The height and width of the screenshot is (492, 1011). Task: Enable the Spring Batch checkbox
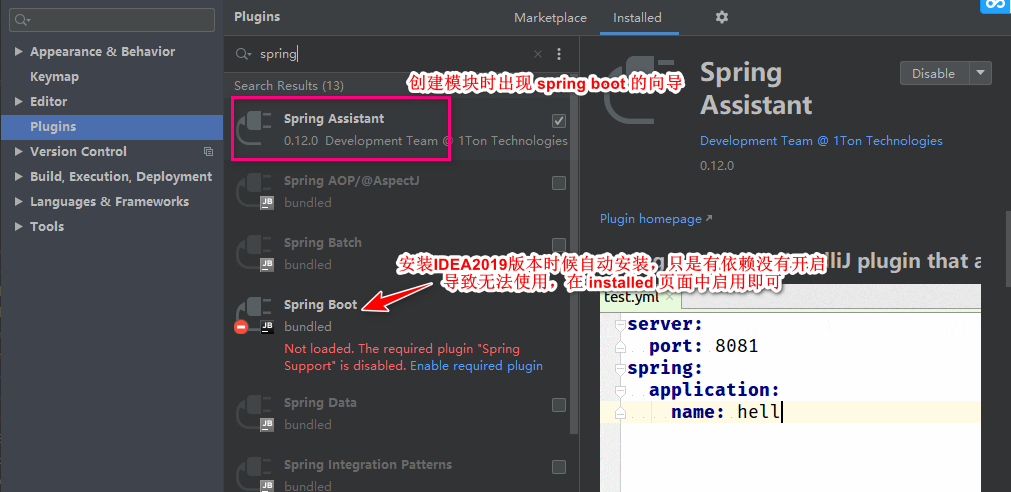tap(559, 244)
